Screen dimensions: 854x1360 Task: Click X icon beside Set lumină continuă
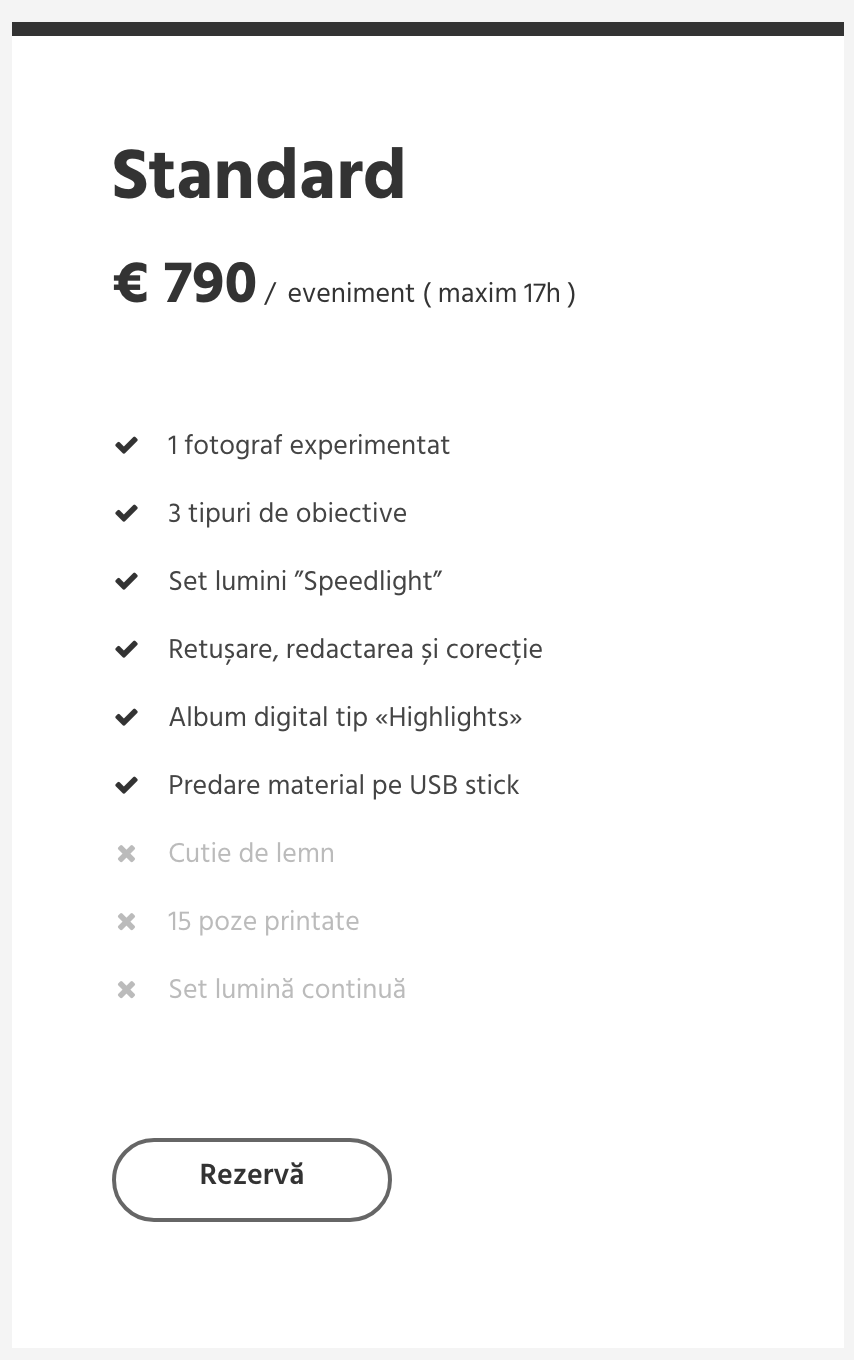[126, 990]
